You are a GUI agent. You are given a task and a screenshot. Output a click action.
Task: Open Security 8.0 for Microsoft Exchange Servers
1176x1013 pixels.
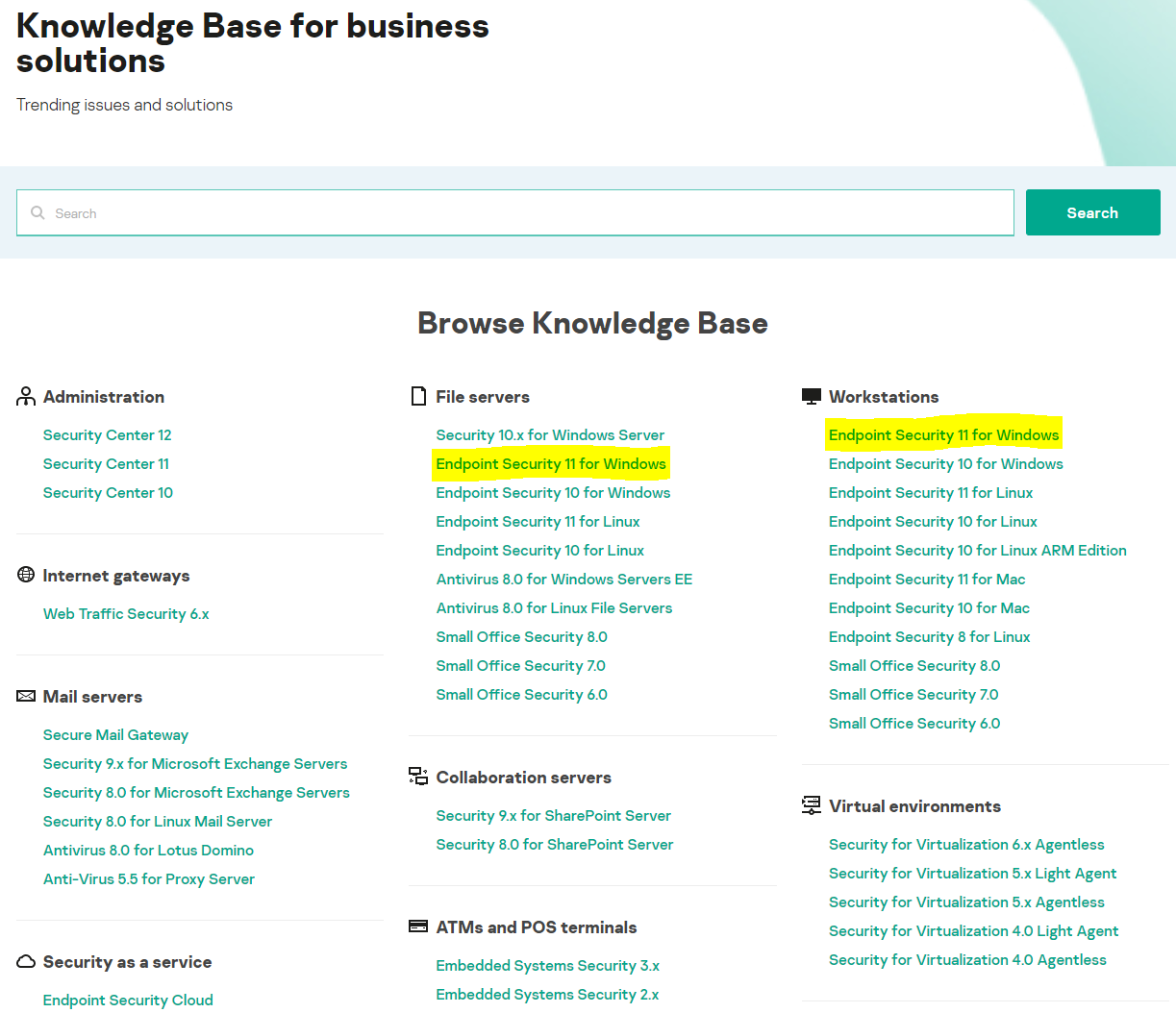pyautogui.click(x=196, y=793)
